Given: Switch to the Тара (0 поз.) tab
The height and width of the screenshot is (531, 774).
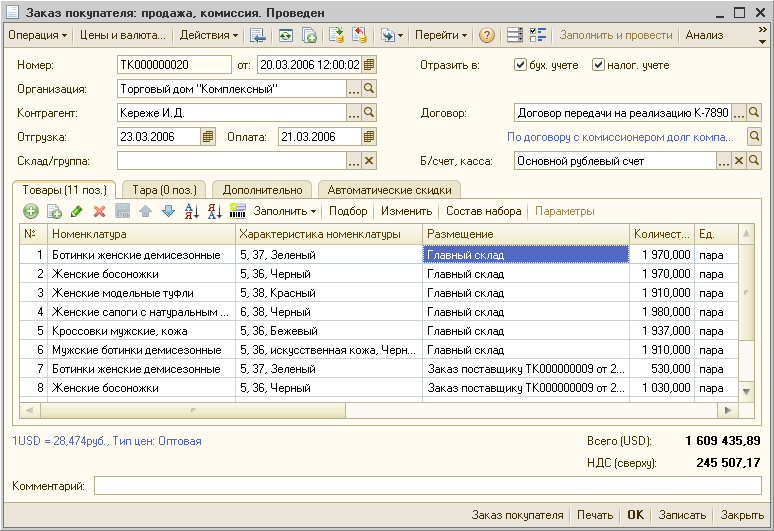Looking at the screenshot, I should 164,190.
